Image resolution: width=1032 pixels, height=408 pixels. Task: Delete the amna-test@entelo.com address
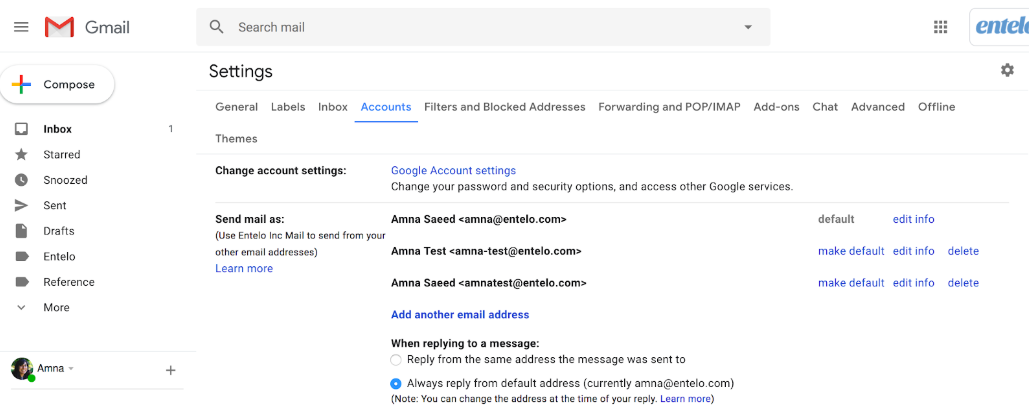(x=963, y=251)
